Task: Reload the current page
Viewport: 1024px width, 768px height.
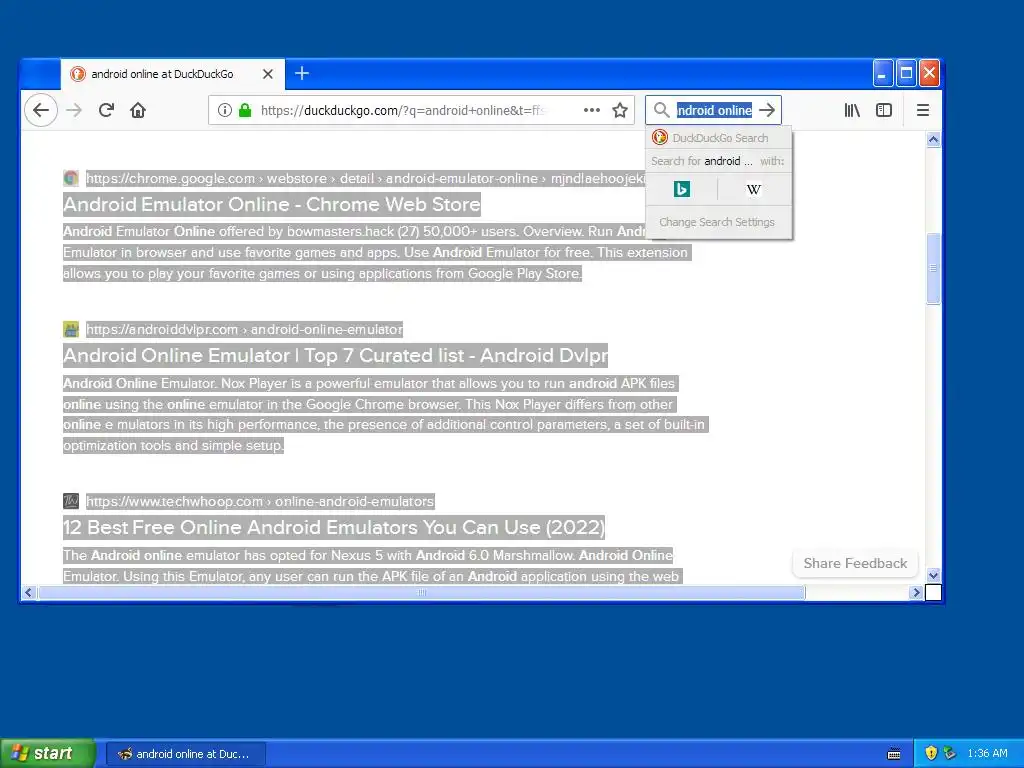Action: [106, 110]
